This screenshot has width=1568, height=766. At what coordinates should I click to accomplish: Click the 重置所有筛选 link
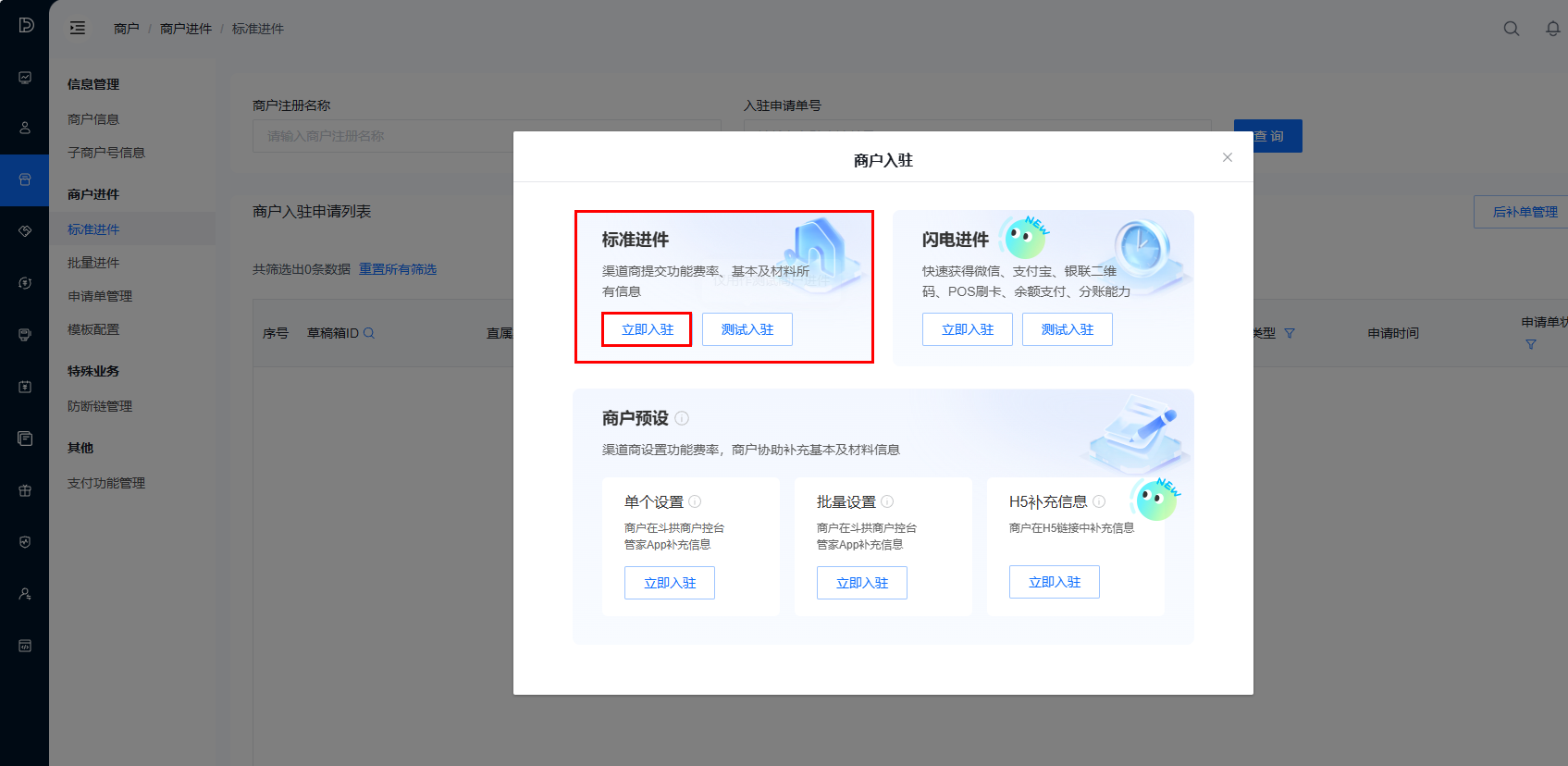tap(398, 269)
